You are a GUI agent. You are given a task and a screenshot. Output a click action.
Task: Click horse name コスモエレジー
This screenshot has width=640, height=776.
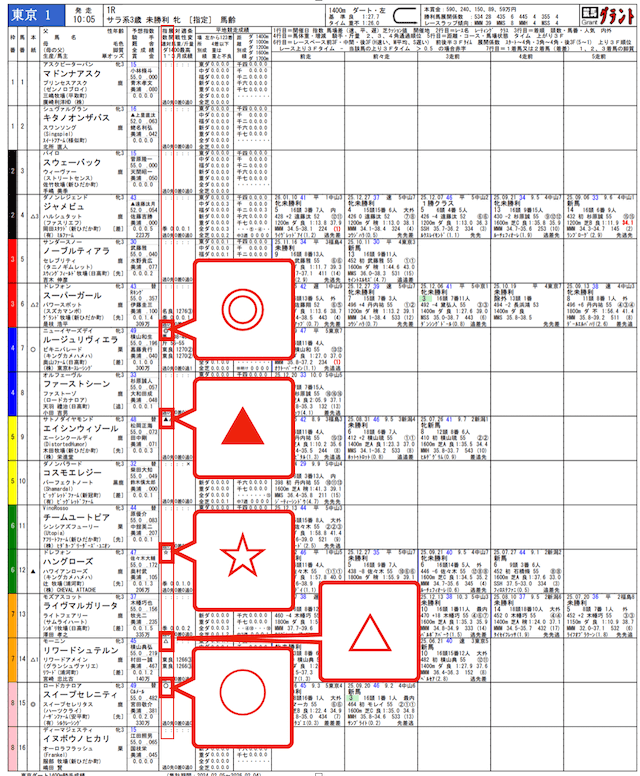(x=59, y=484)
